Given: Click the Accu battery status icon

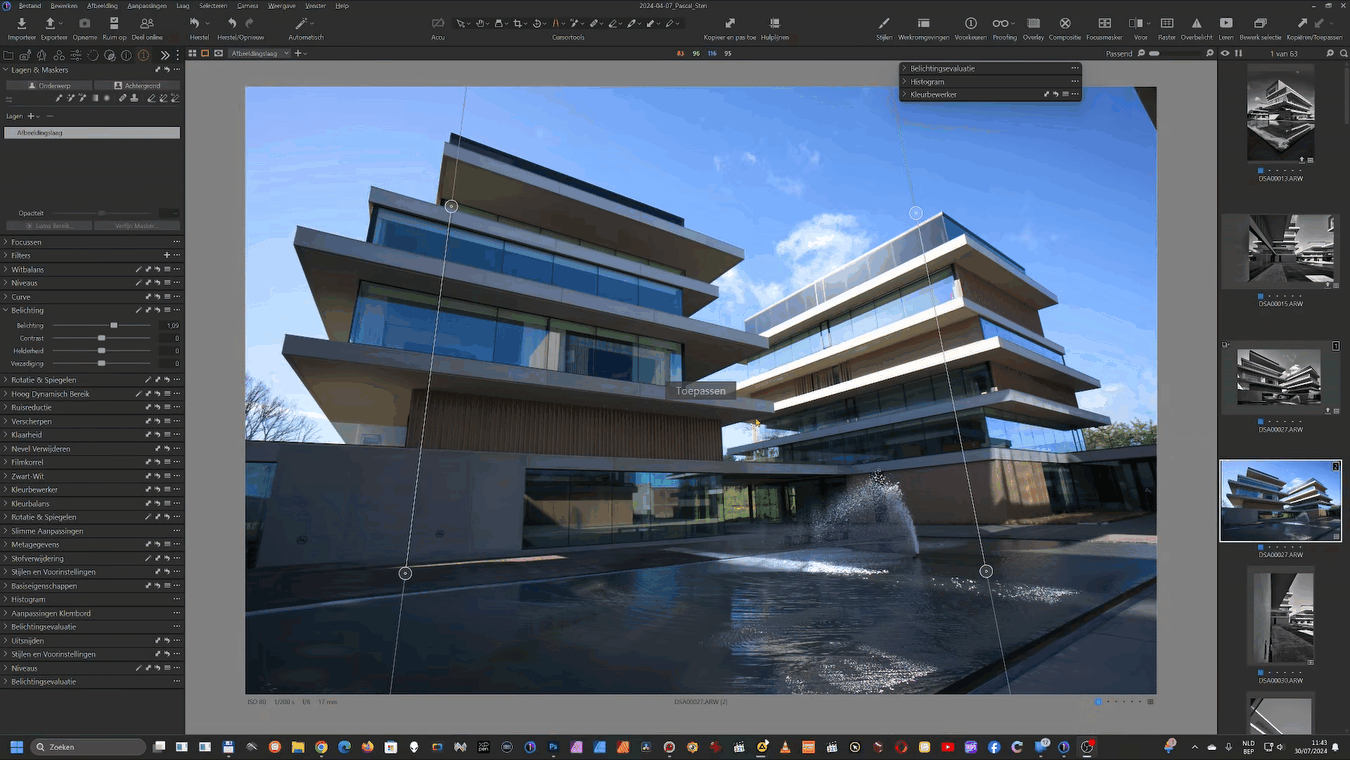Looking at the screenshot, I should [x=438, y=23].
